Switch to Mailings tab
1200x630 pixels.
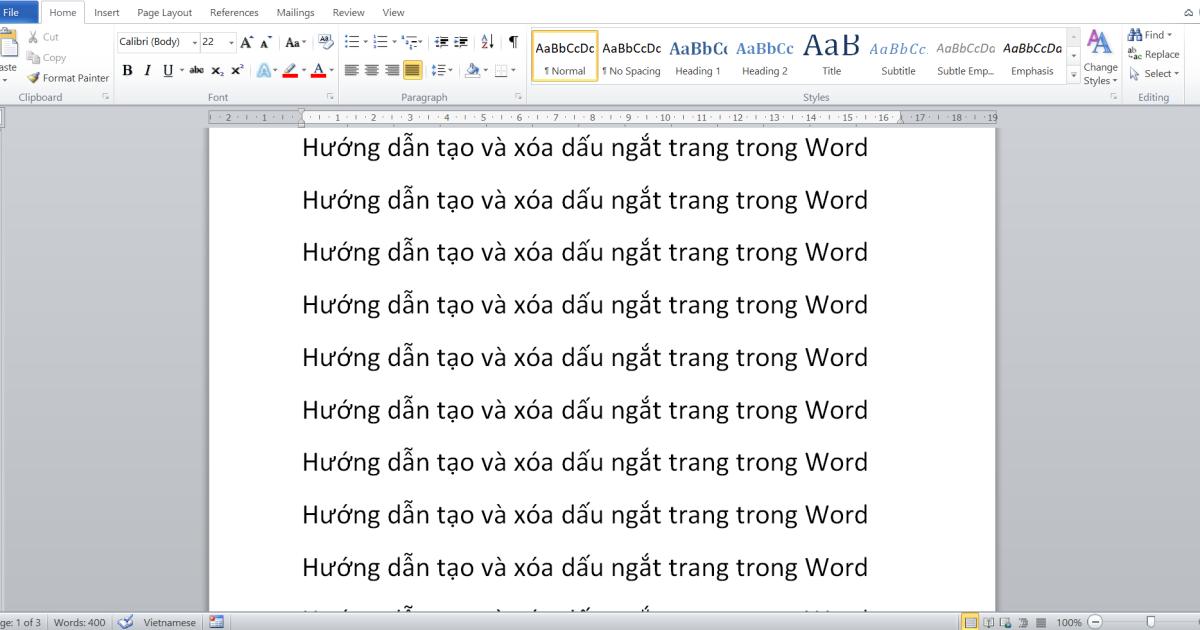(x=295, y=13)
